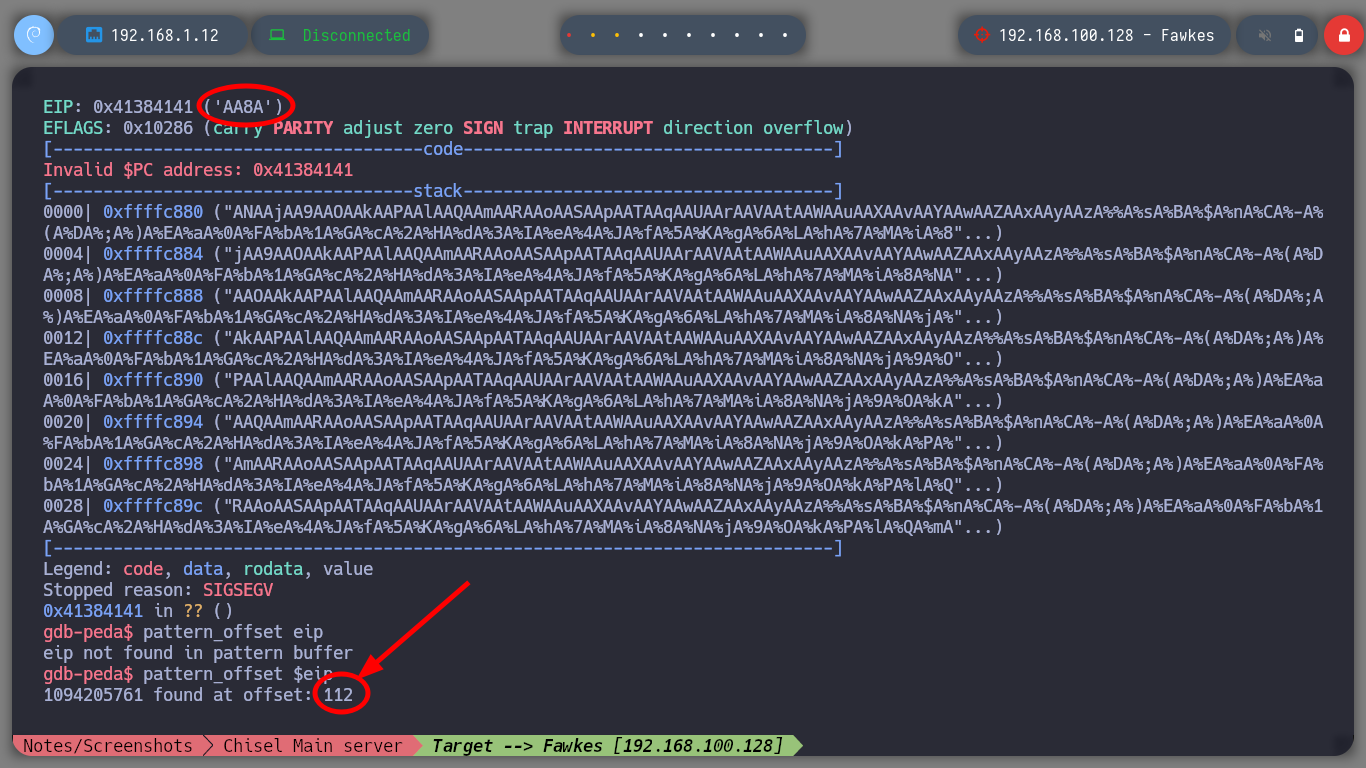Click the offset value 112

point(338,695)
